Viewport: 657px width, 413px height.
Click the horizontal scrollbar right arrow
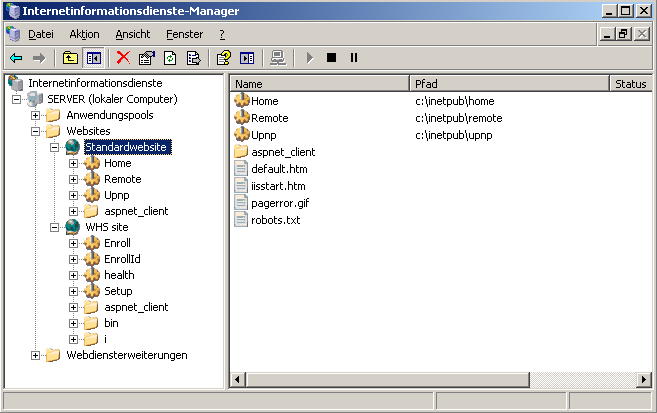pos(640,380)
